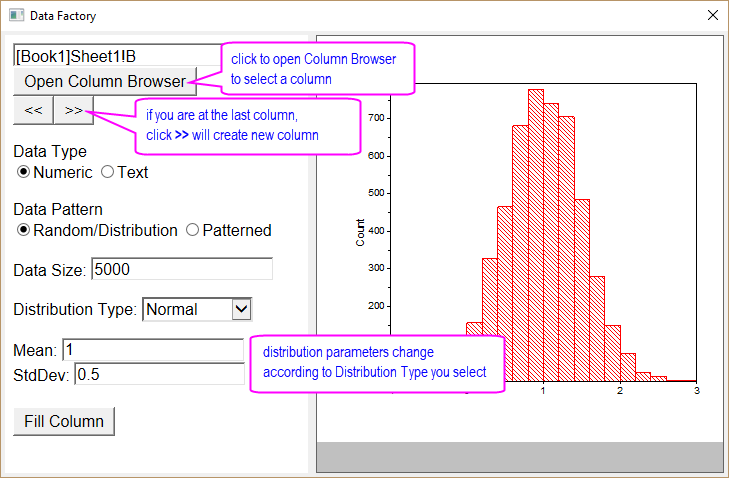The width and height of the screenshot is (729, 478).
Task: Close the Data Factory dialog
Action: click(712, 15)
